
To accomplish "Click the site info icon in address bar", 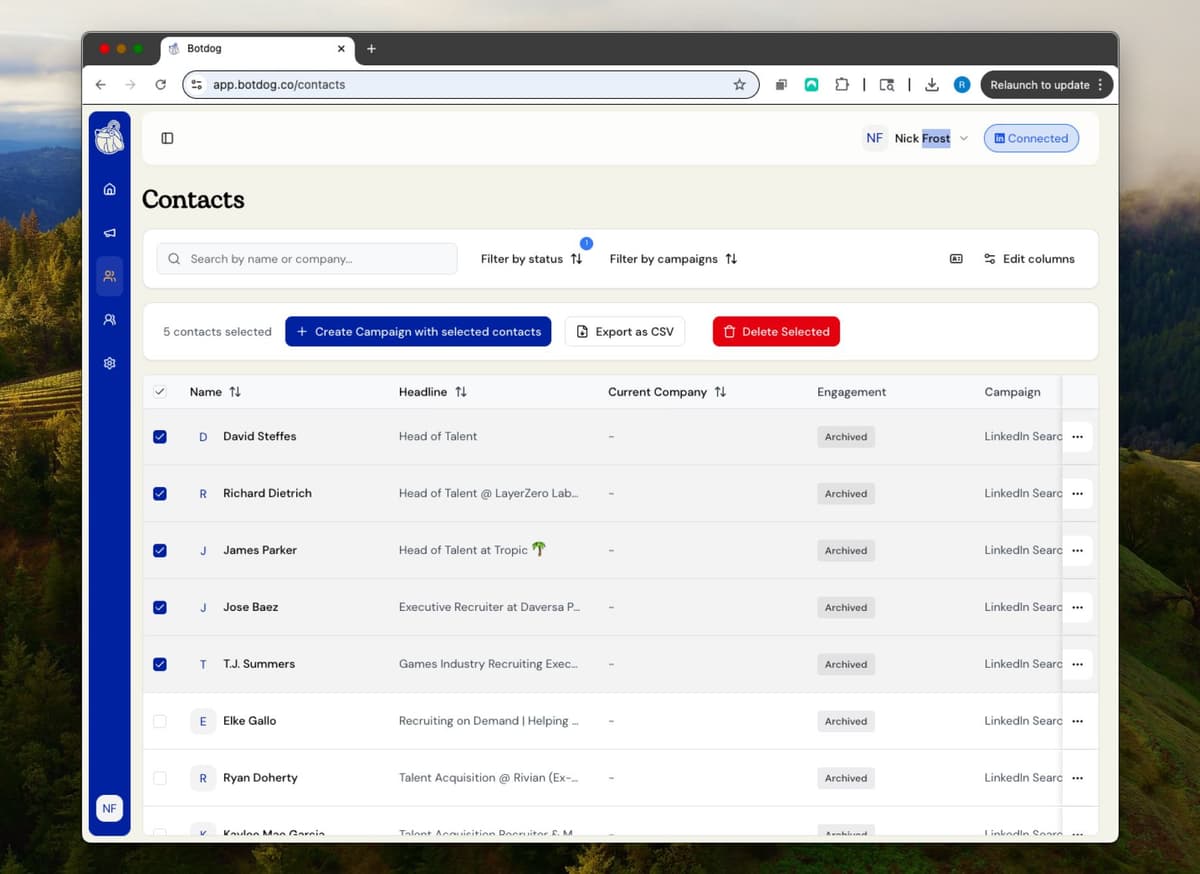I will [x=197, y=85].
